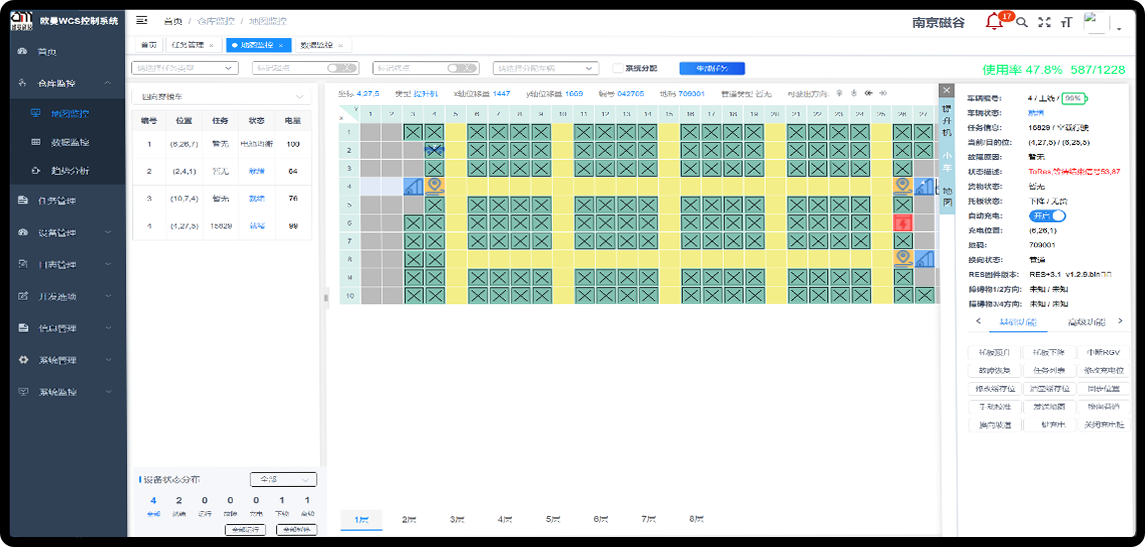Select the 小车 vertical side tab
The image size is (1145, 547).
click(x=946, y=161)
